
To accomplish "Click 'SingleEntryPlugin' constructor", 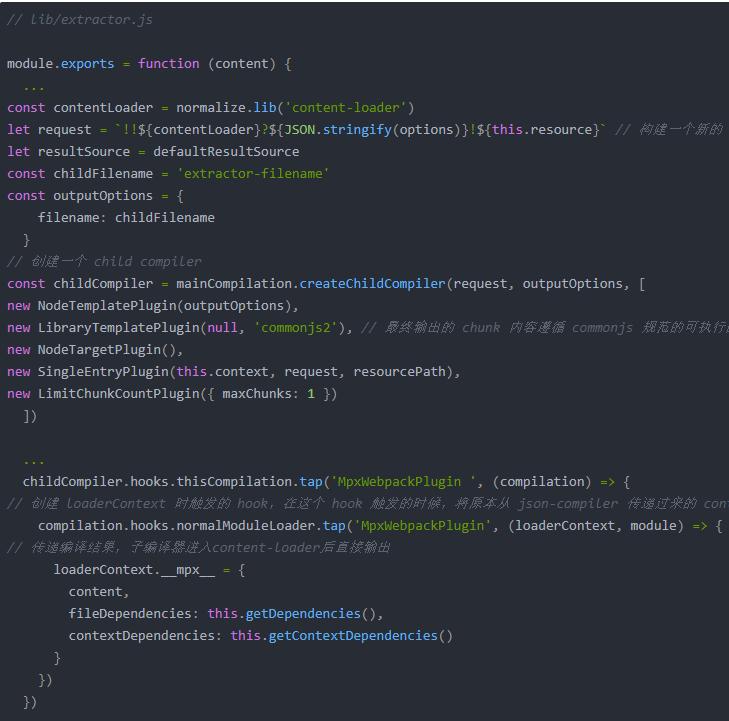I will coord(103,372).
